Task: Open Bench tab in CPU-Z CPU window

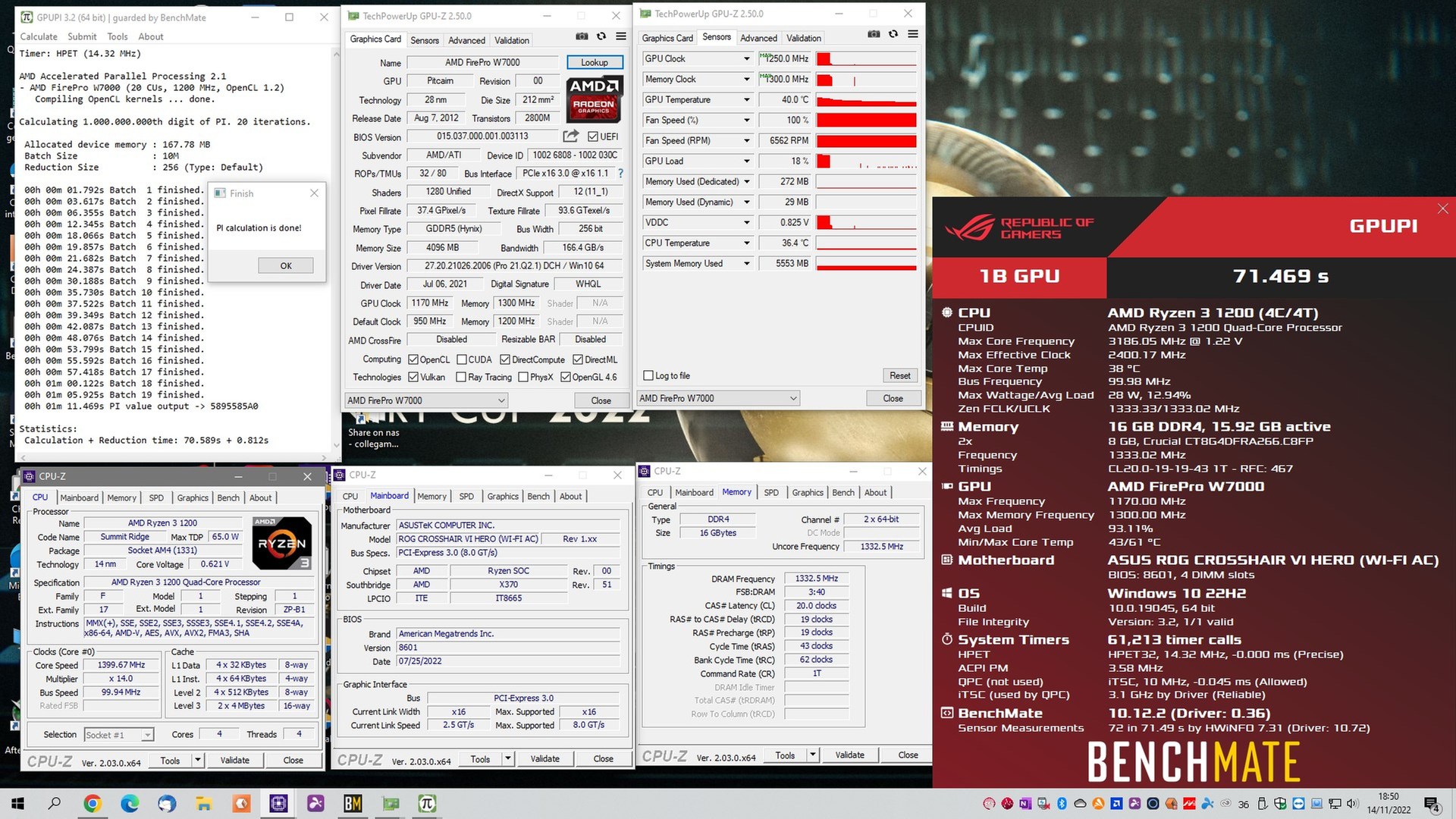Action: tap(228, 497)
